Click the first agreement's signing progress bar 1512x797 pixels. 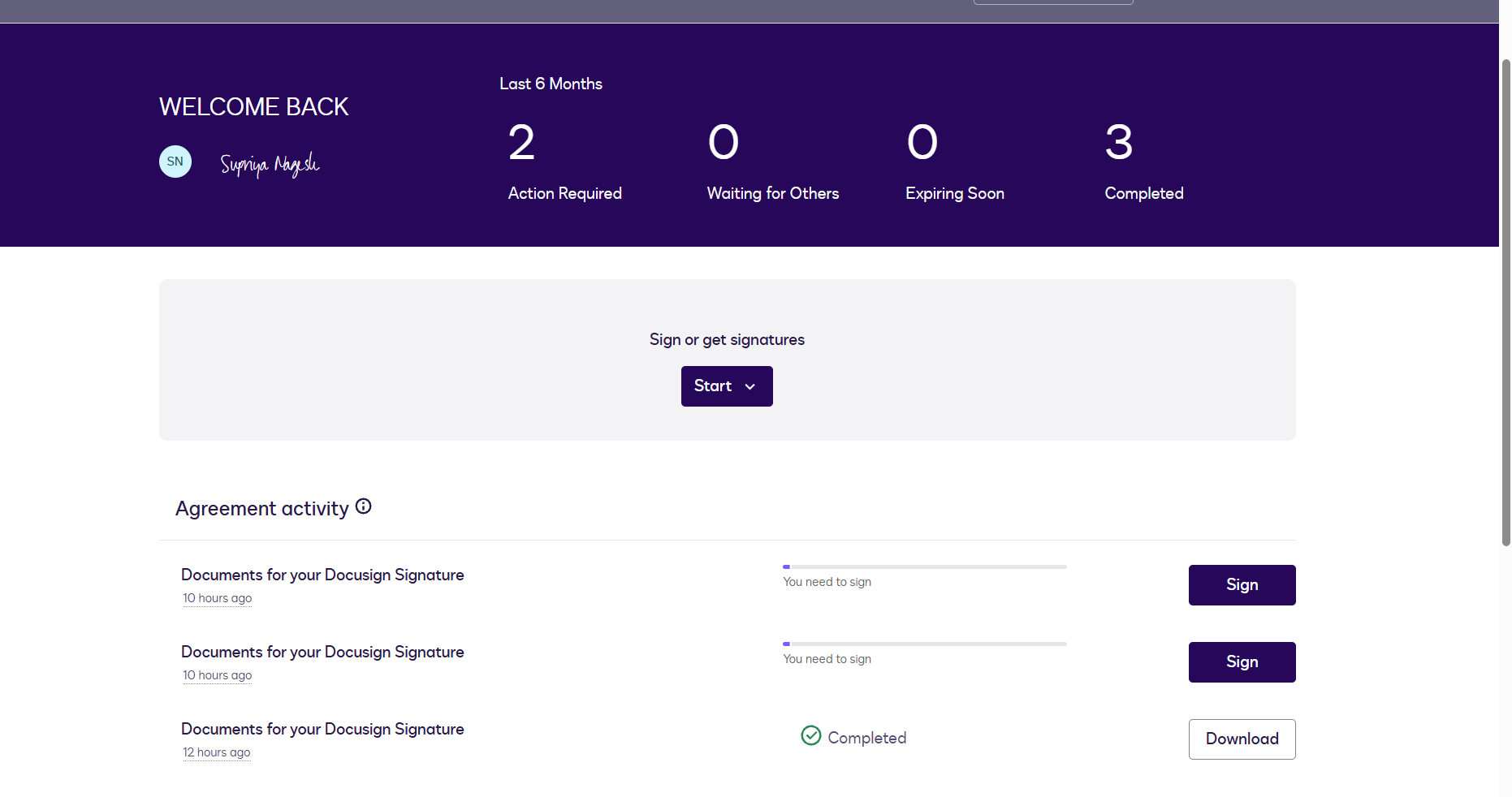(x=925, y=567)
